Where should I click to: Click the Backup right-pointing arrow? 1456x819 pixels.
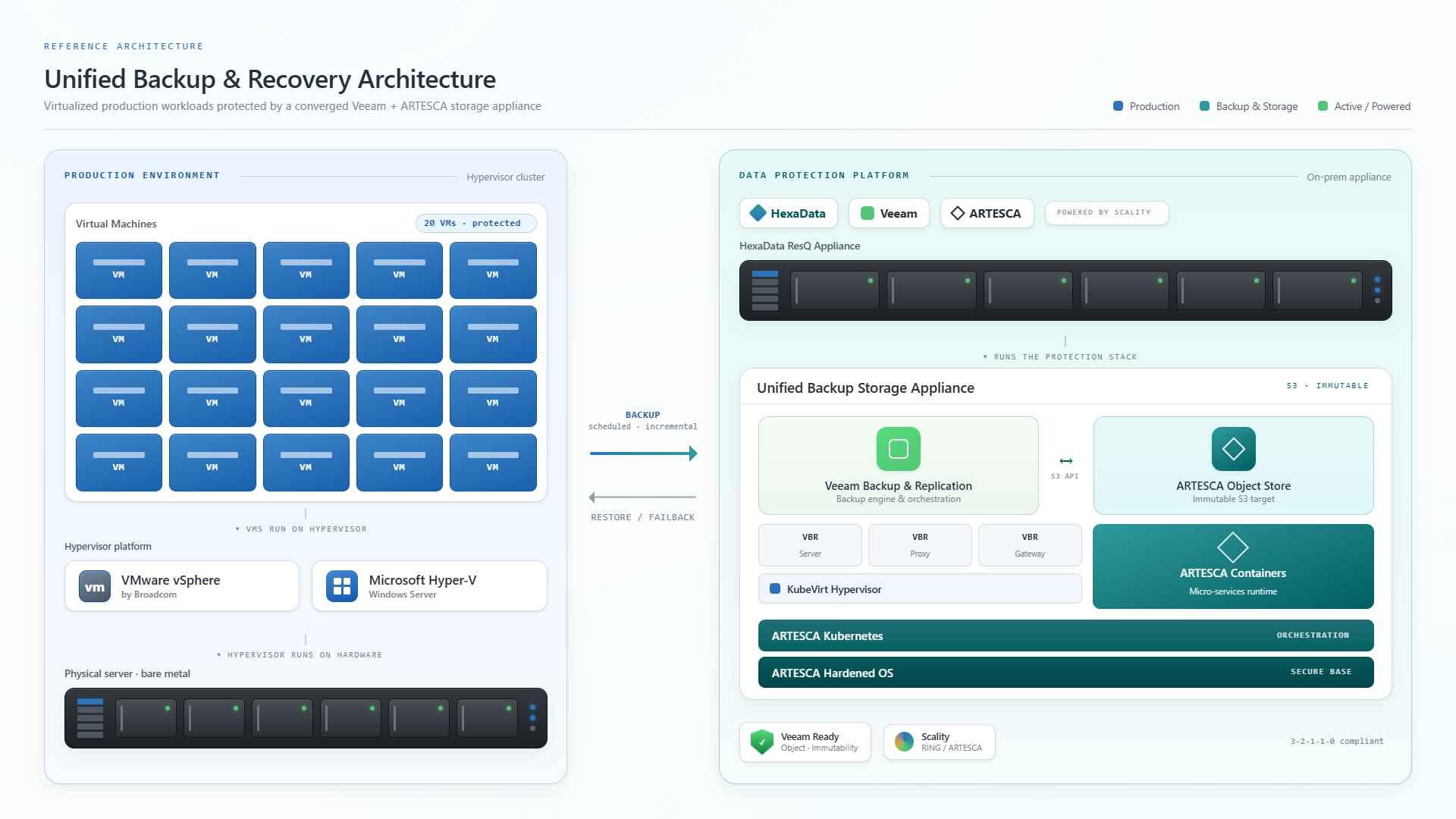(x=643, y=453)
